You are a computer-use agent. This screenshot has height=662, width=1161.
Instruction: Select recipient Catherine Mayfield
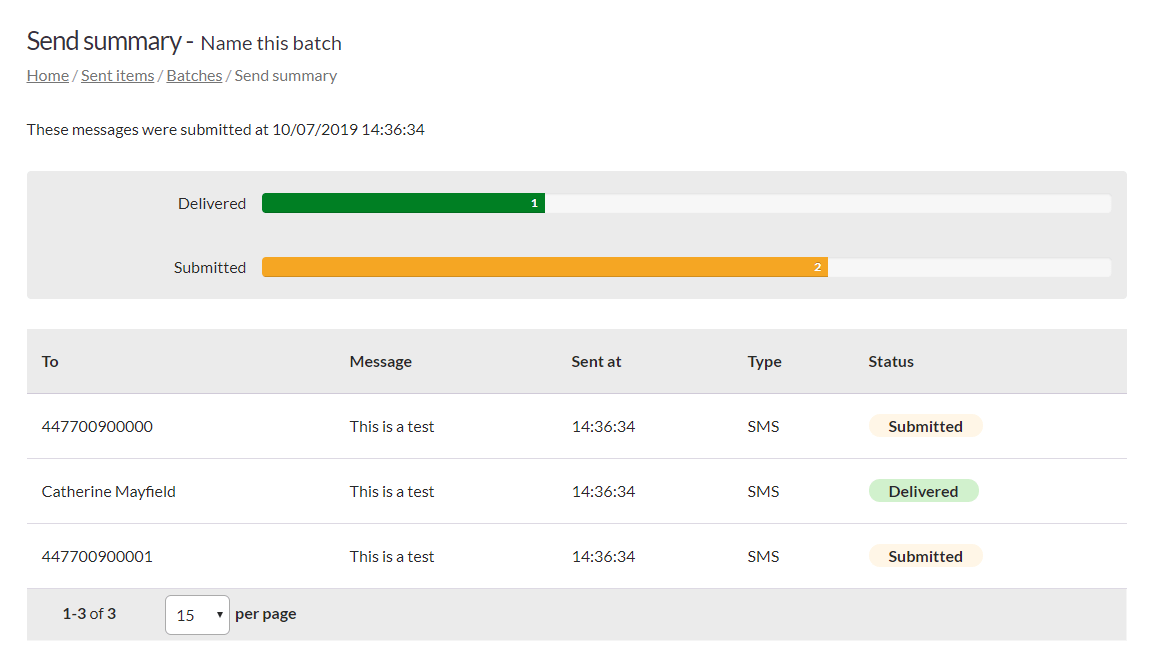(x=108, y=490)
